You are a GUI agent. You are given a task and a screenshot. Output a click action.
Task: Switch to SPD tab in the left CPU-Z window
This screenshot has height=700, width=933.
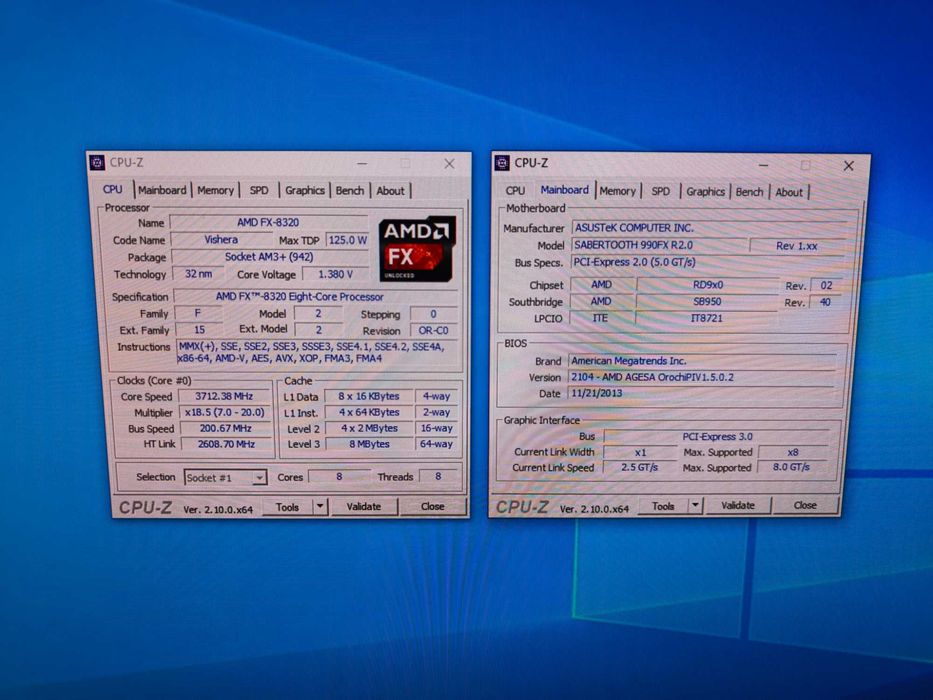coord(259,190)
